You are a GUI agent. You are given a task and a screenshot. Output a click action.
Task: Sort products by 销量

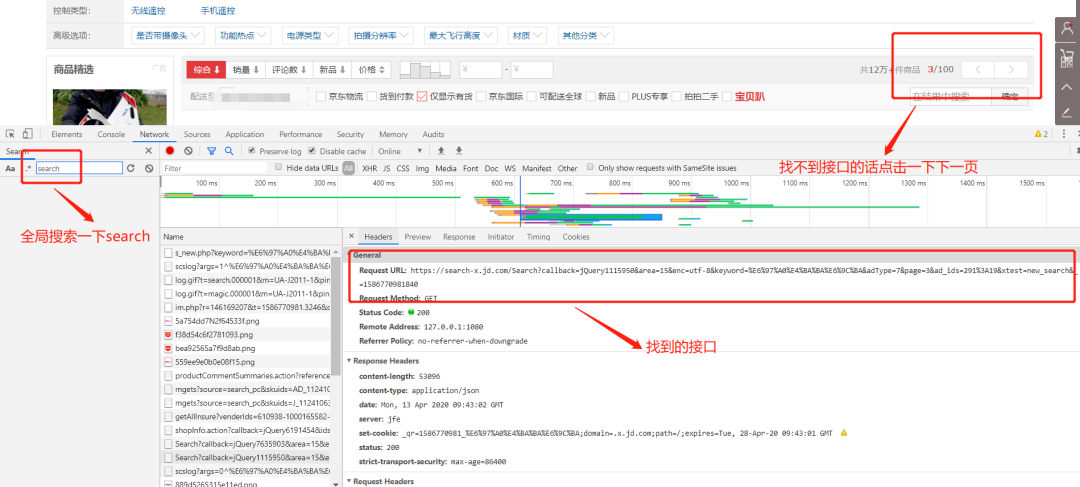coord(246,70)
